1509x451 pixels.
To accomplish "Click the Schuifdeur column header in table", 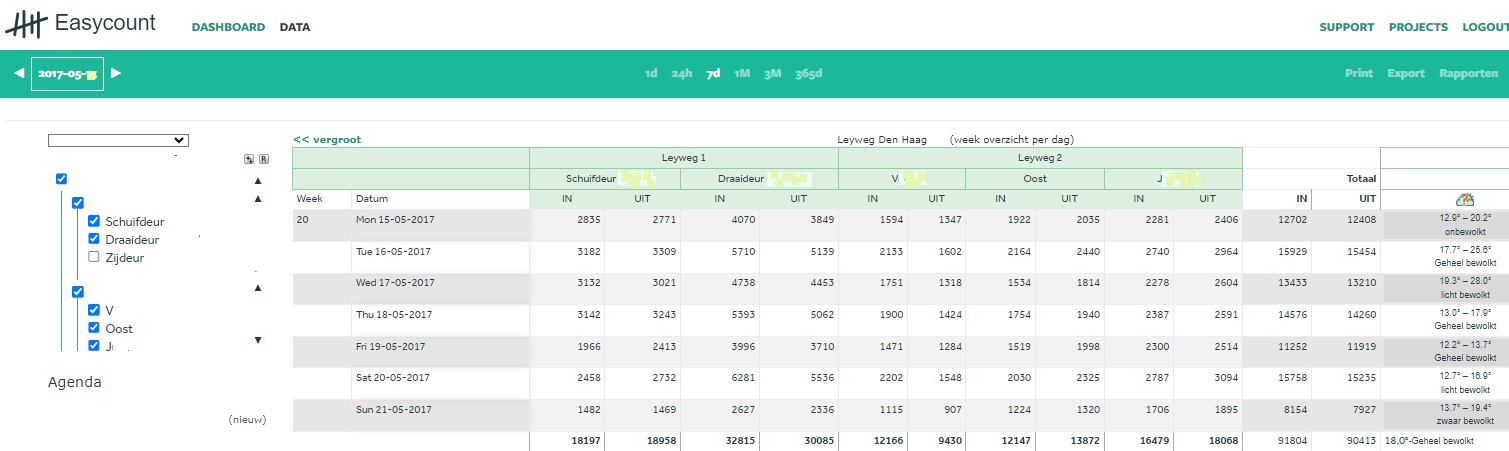I will tap(605, 179).
